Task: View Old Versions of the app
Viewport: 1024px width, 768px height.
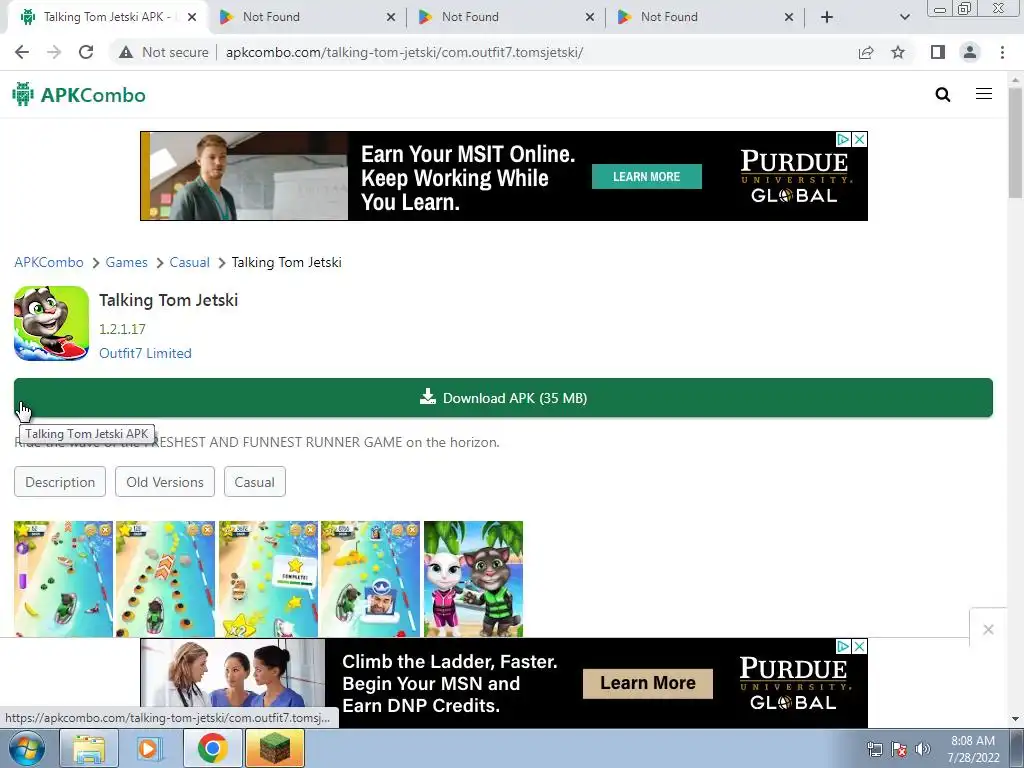Action: tap(165, 482)
